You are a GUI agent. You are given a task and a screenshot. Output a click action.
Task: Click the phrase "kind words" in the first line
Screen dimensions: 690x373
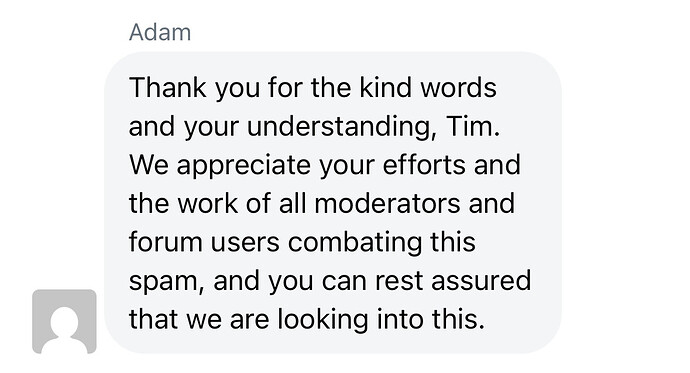coord(428,88)
